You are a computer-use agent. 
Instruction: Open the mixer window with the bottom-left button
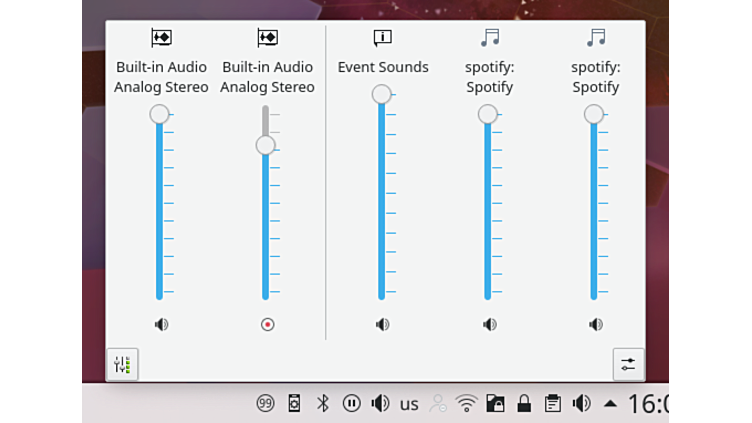pos(122,364)
